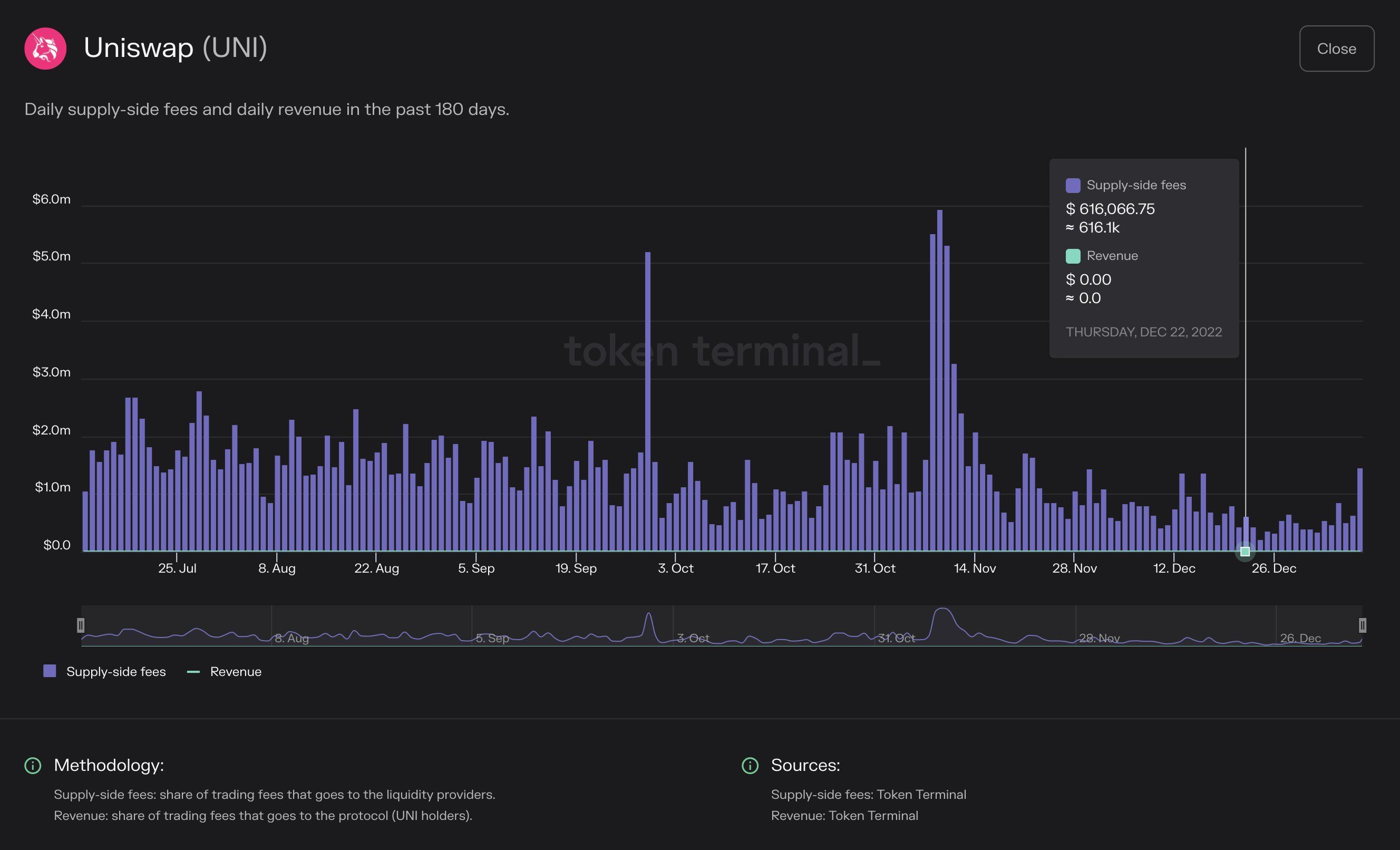Screen dimensions: 1400x850
Task: Click the left range navigator handle
Action: (81, 625)
